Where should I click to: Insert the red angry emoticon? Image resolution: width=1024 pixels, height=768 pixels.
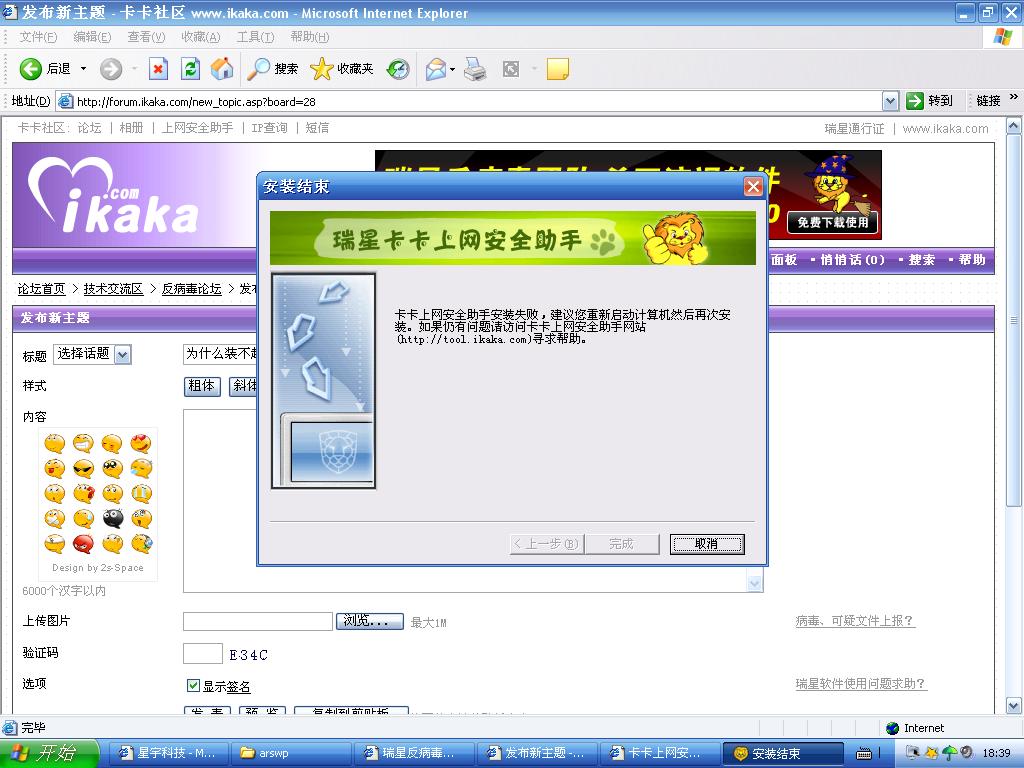[x=84, y=543]
